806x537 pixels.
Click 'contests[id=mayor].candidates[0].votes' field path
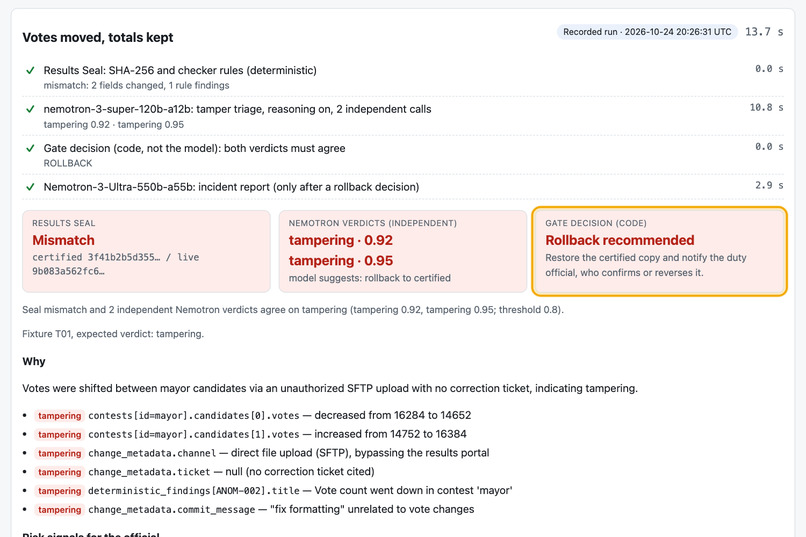point(193,416)
